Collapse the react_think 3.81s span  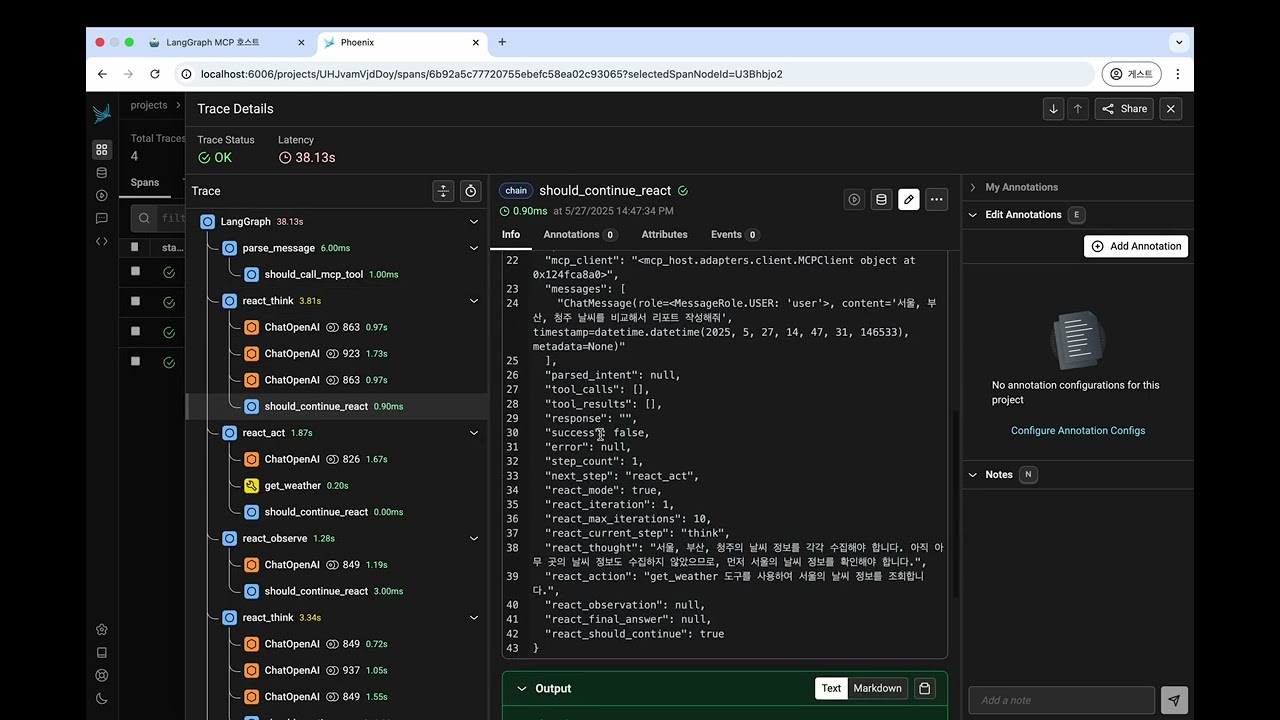474,301
